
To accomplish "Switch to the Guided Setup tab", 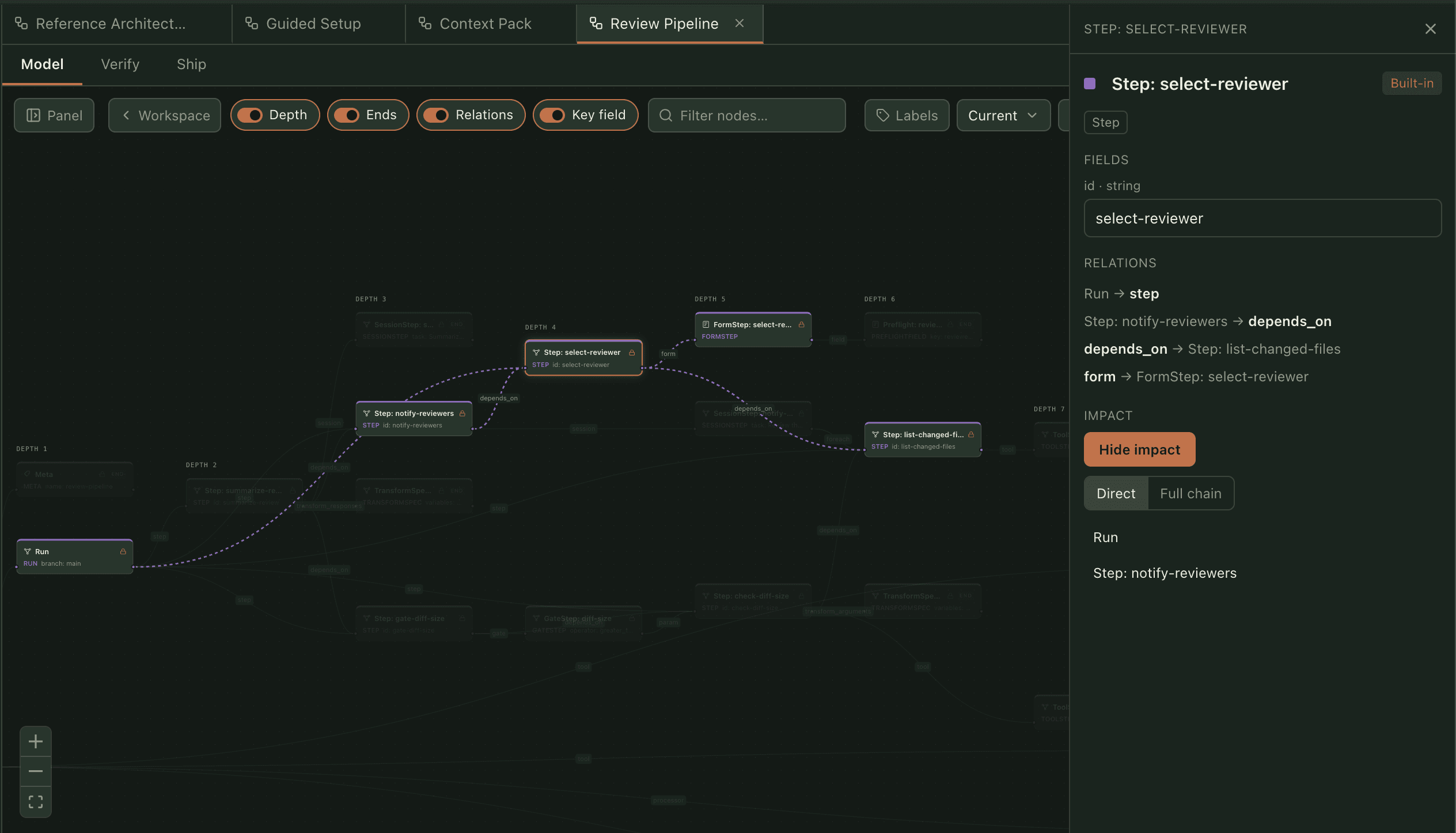I will [x=318, y=24].
